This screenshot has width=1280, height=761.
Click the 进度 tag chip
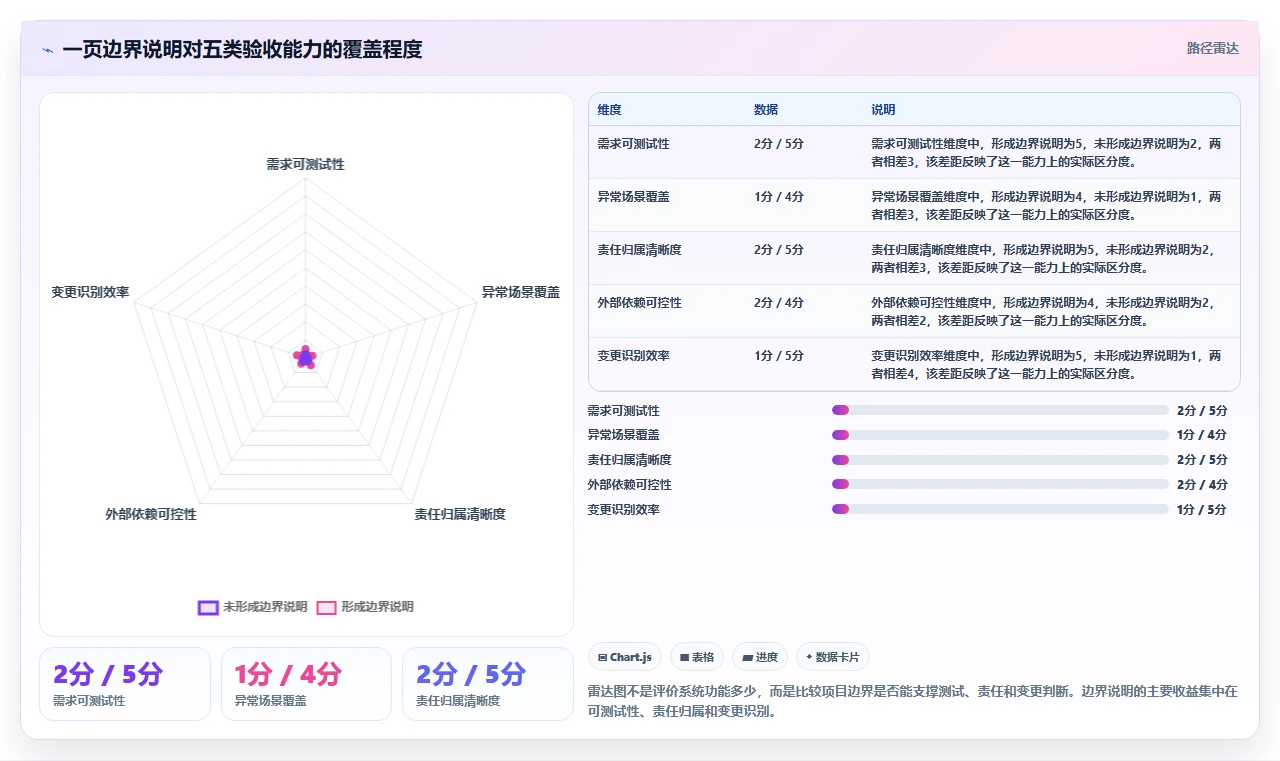tap(760, 657)
